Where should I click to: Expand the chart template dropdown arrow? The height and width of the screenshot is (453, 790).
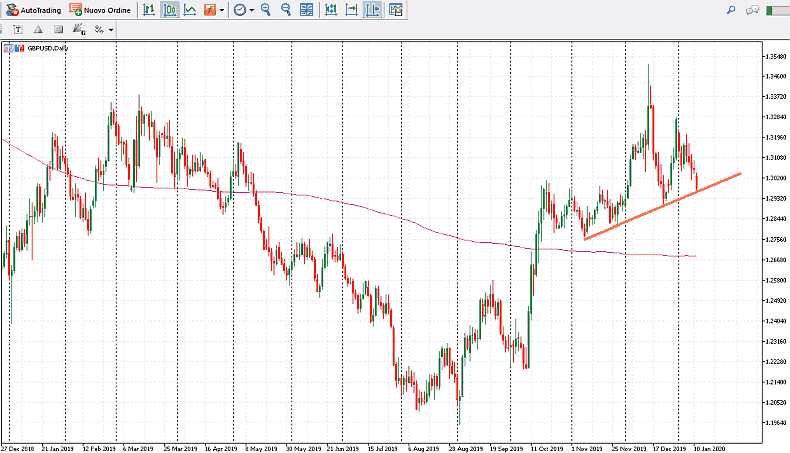221,10
